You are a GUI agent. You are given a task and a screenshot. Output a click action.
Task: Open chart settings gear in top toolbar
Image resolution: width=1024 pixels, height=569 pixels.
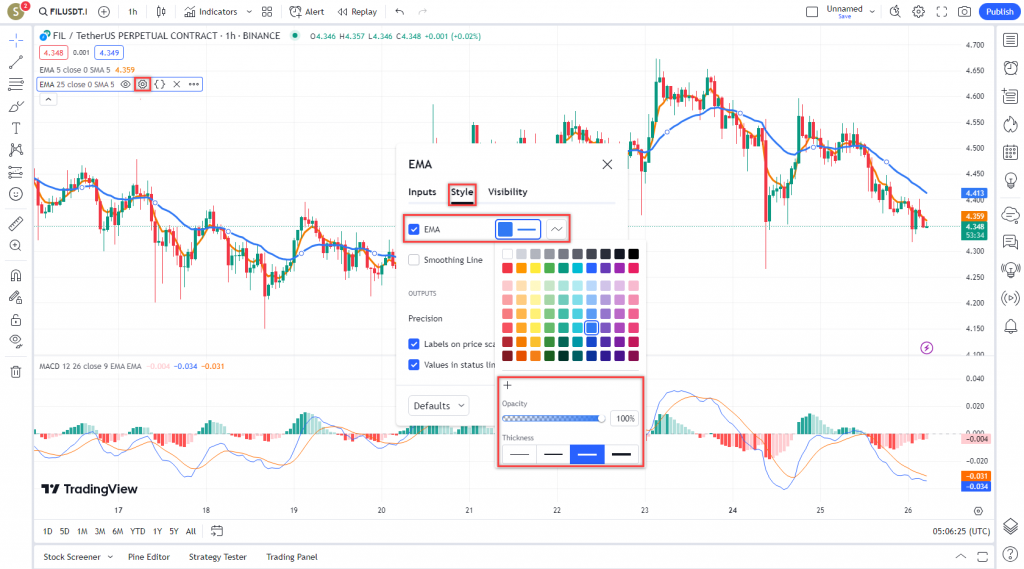[918, 12]
